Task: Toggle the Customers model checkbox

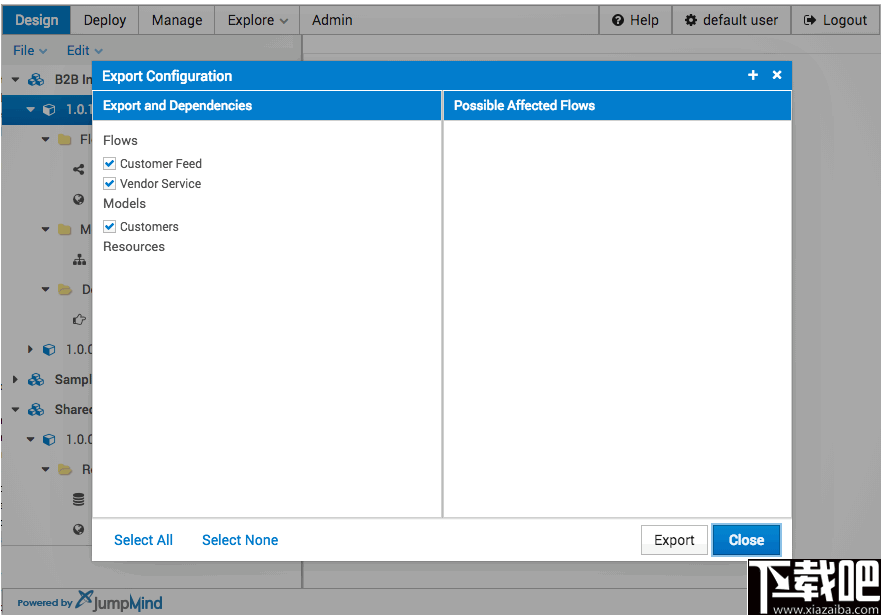Action: [x=110, y=227]
